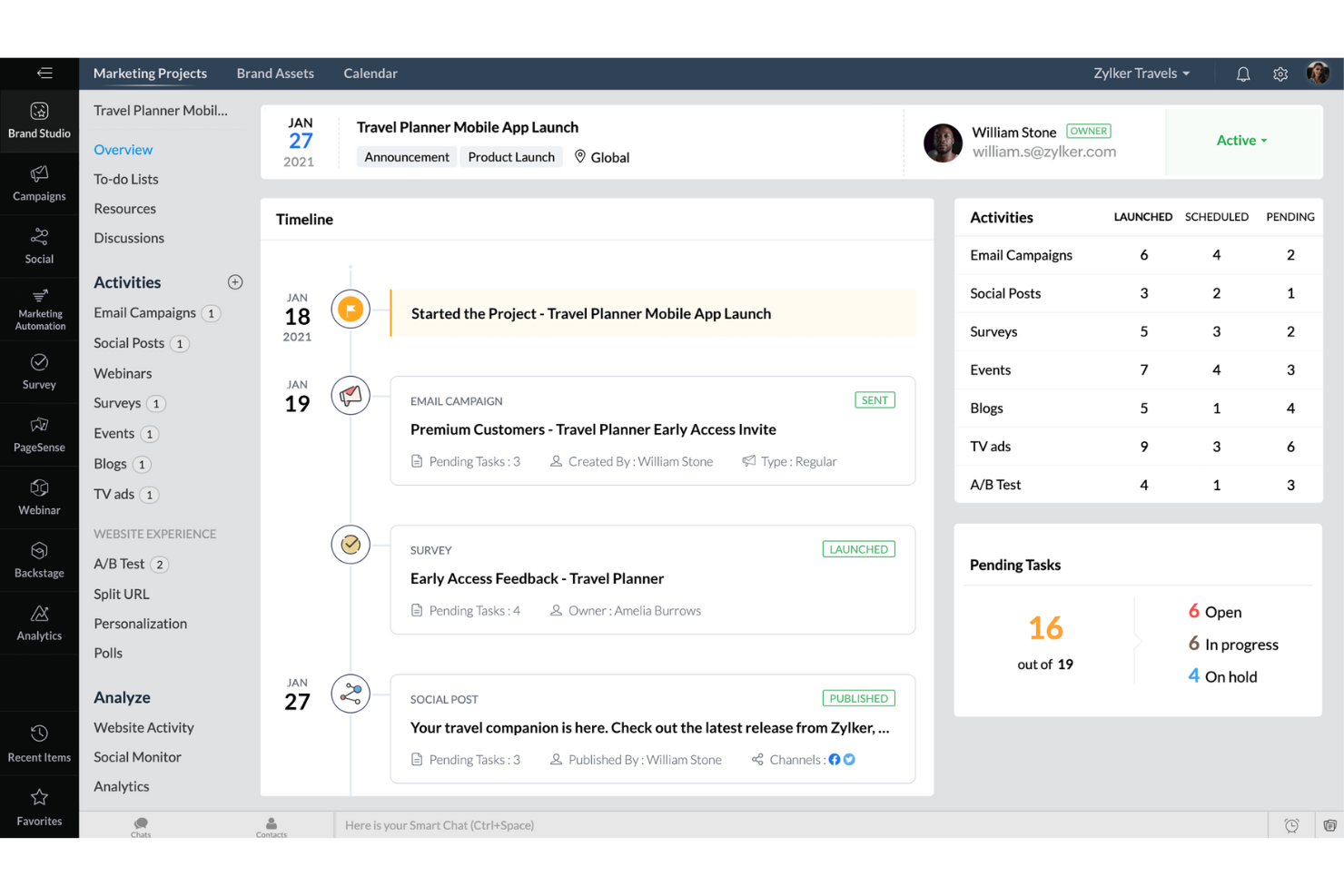Image resolution: width=1344 pixels, height=896 pixels.
Task: Open Marketing Automation in the sidebar
Action: 39,310
